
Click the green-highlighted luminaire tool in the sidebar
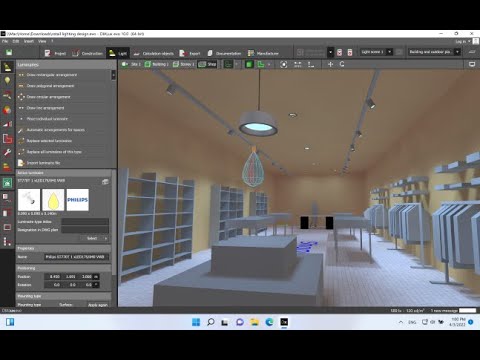[x=7, y=182]
